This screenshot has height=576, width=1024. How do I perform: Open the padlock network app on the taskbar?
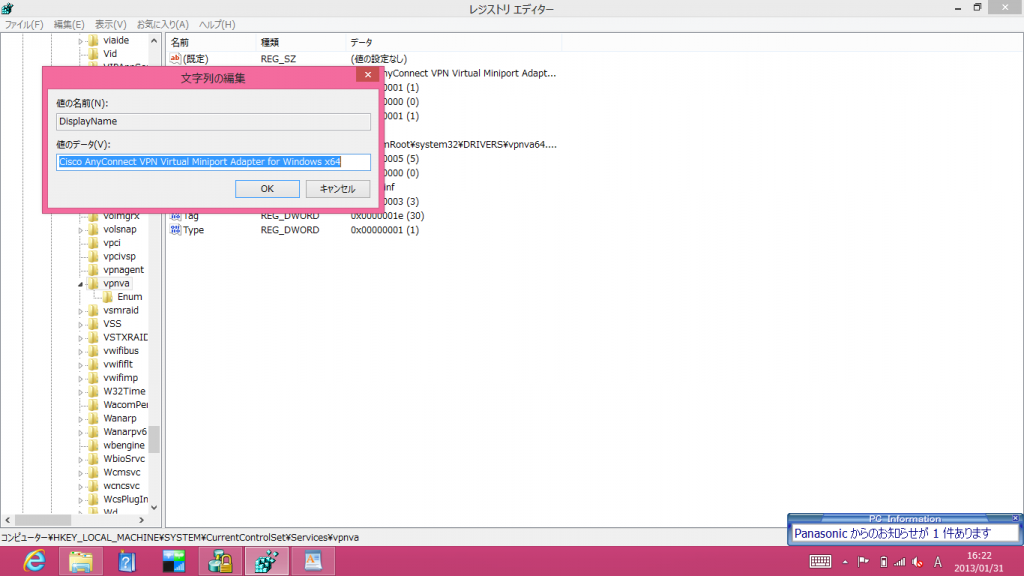220,561
